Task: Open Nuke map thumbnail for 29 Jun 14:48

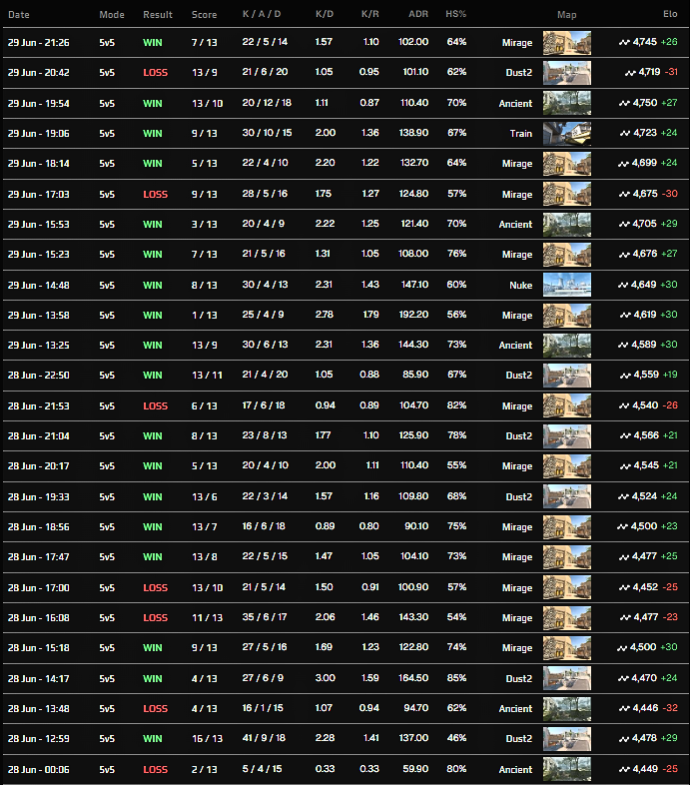Action: tap(567, 285)
